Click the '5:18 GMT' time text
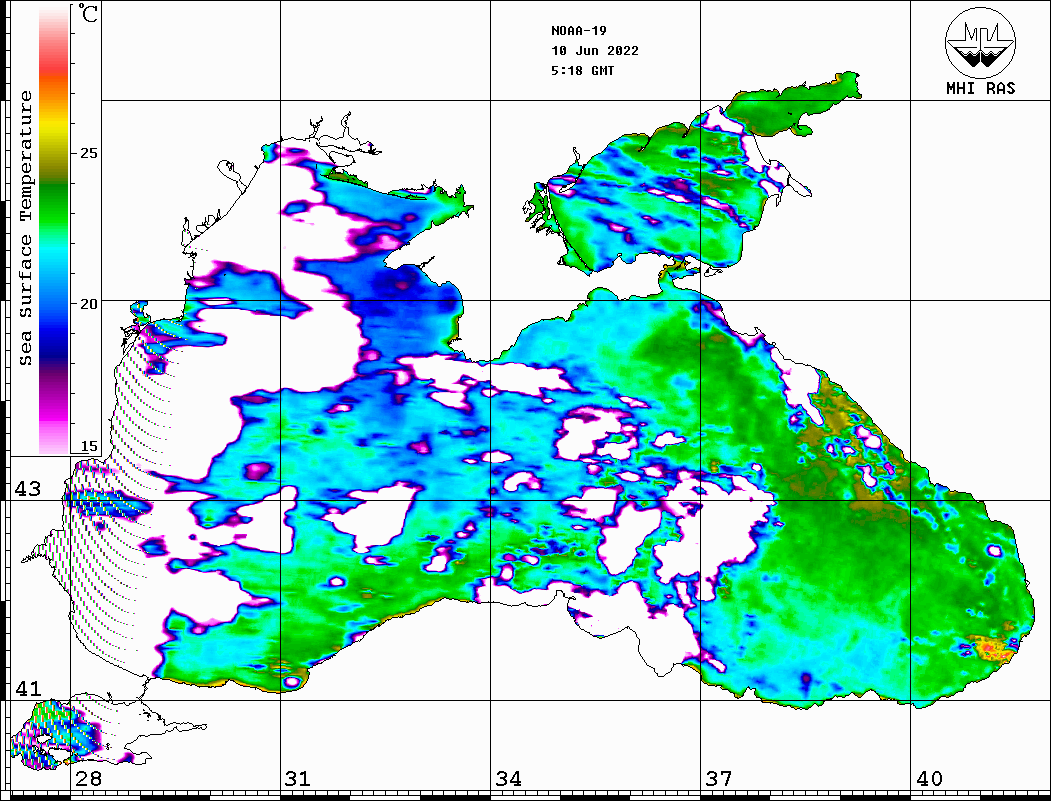The image size is (1051, 801). [582, 70]
